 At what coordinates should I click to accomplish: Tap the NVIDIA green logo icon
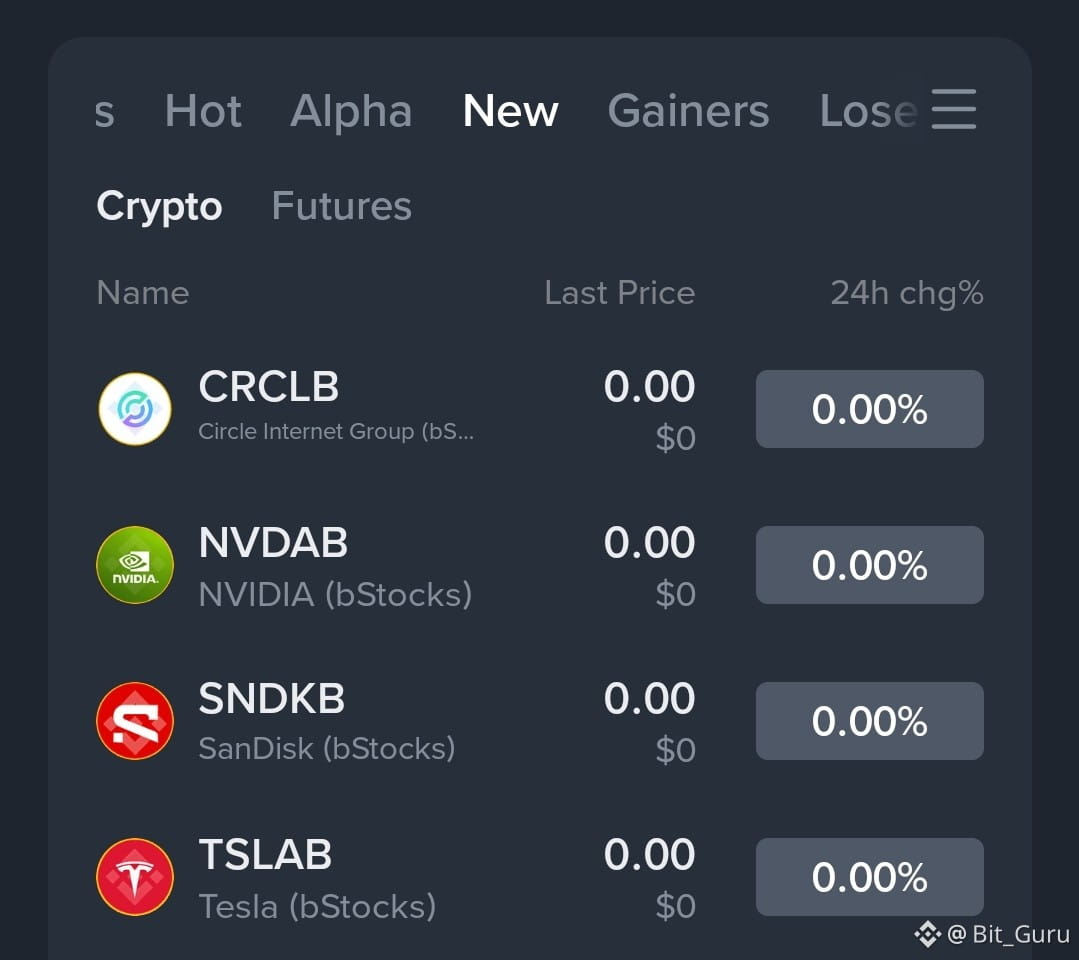[x=135, y=565]
